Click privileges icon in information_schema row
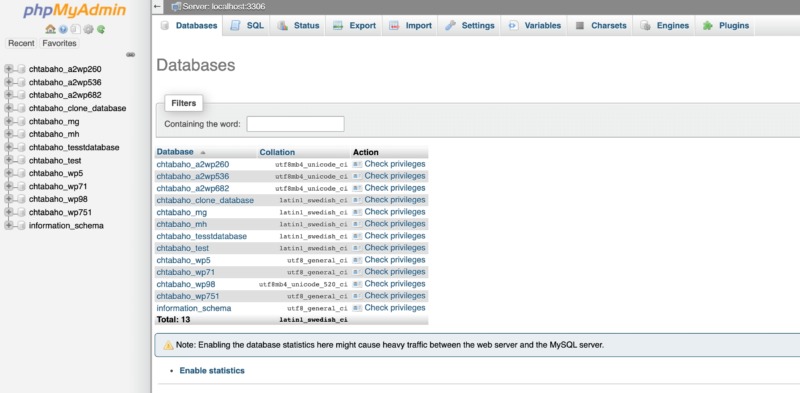Screen dimensions: 800x393 tap(357, 308)
